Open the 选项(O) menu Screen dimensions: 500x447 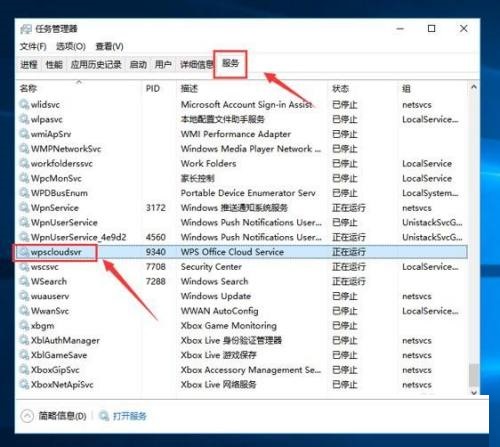71,46
